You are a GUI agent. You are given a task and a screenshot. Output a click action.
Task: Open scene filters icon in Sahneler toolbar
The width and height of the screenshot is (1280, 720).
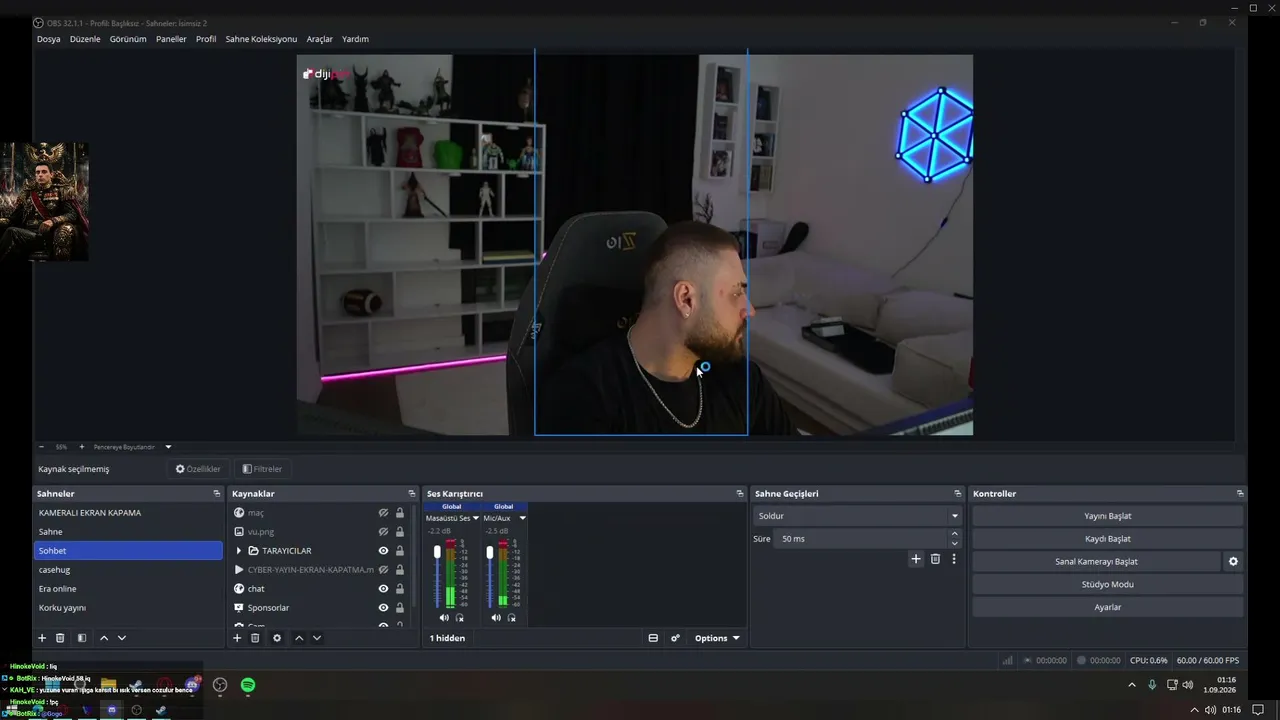(x=82, y=638)
